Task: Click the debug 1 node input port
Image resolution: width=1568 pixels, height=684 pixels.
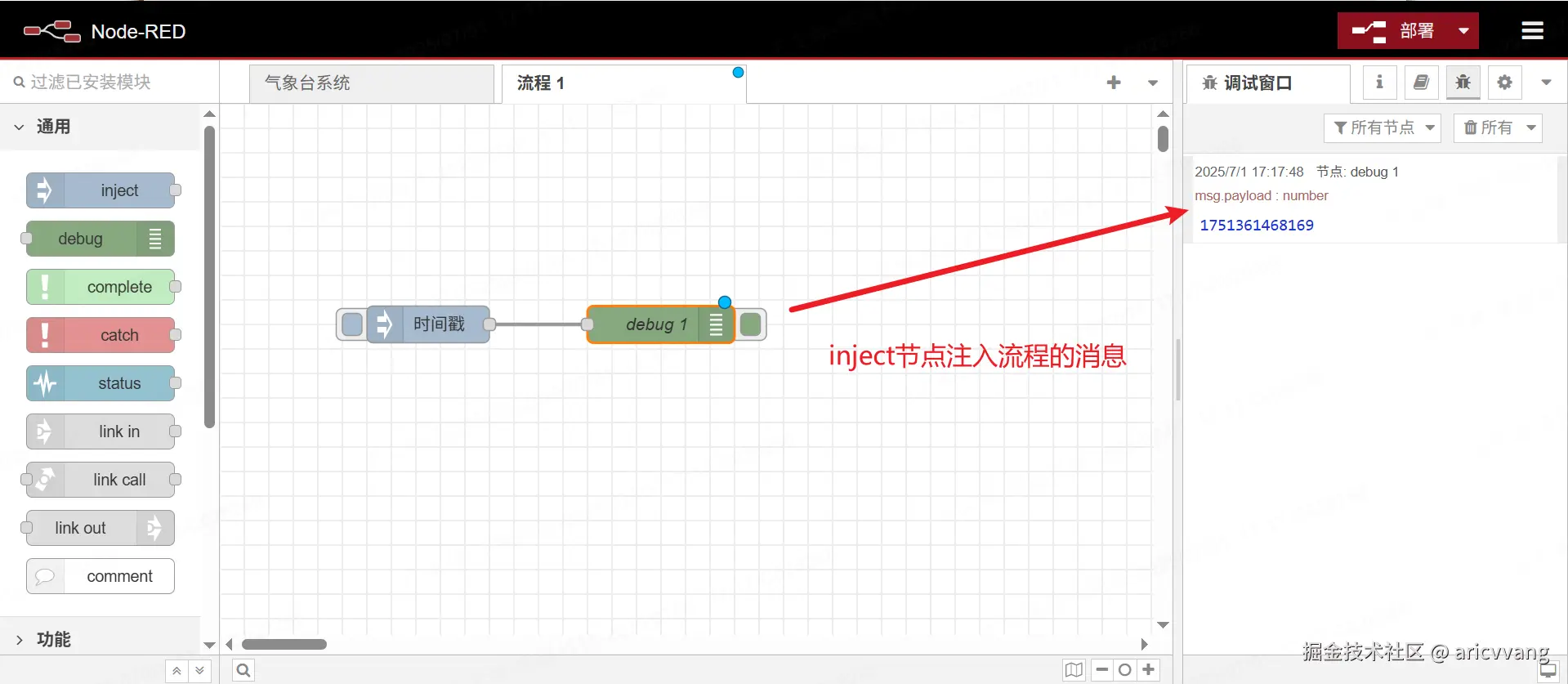Action: pyautogui.click(x=587, y=324)
